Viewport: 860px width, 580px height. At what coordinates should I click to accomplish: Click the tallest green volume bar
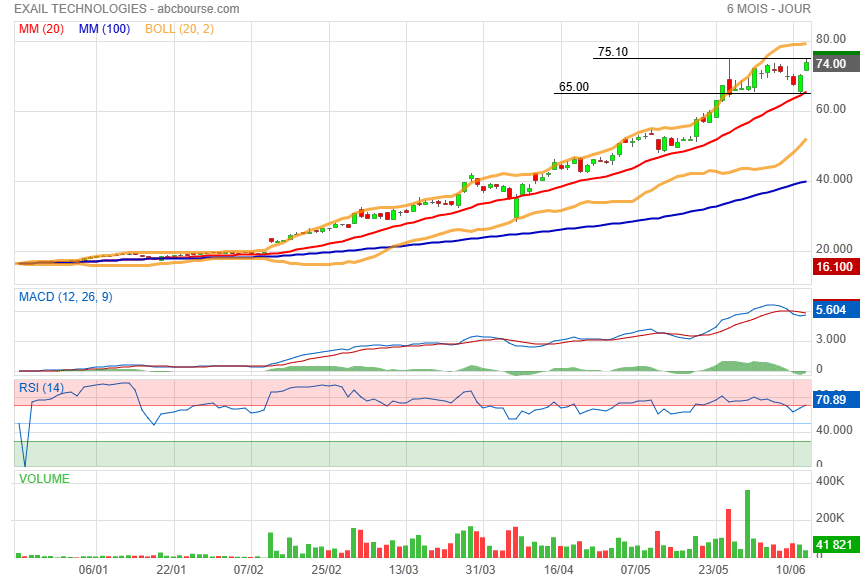(747, 524)
